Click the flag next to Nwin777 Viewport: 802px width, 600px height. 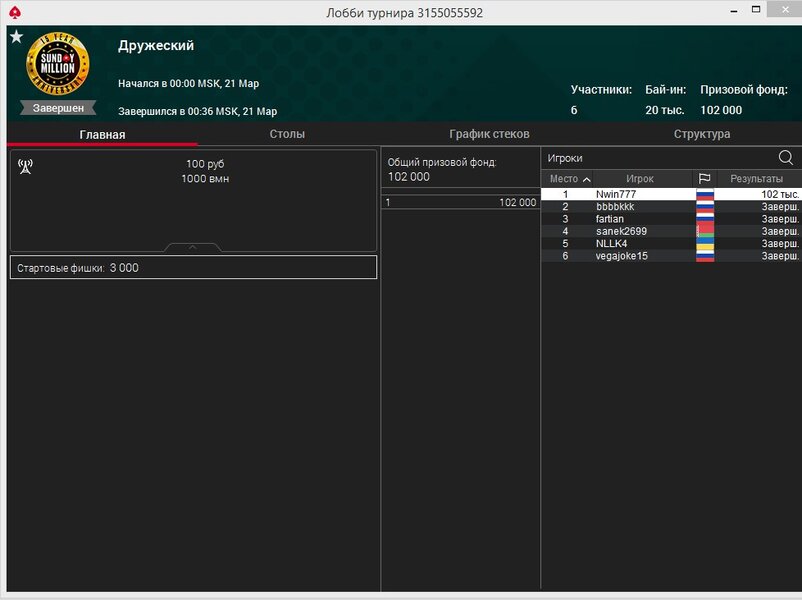click(x=705, y=194)
